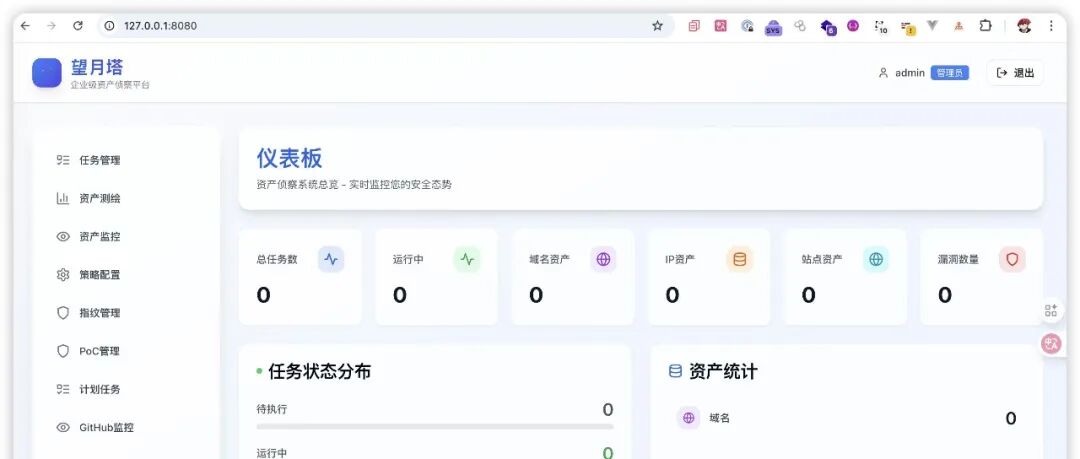Click the 企业级资产侦察平台 subtitle

(x=110, y=85)
